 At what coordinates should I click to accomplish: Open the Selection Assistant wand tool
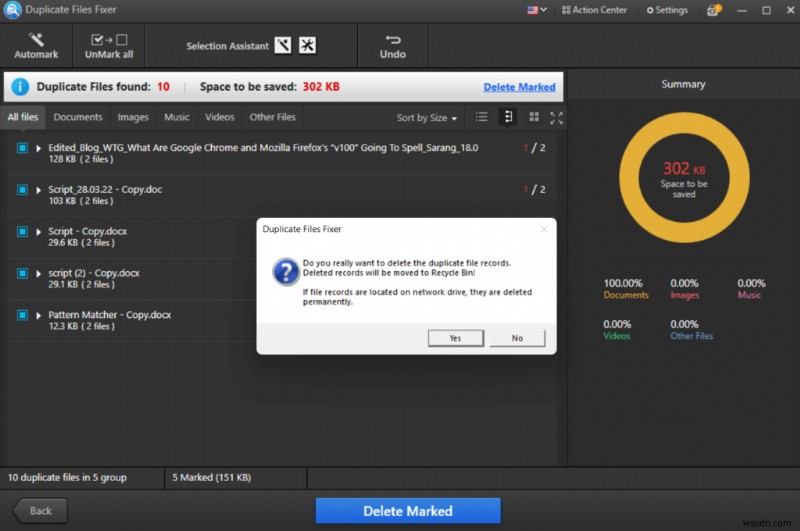pyautogui.click(x=283, y=45)
